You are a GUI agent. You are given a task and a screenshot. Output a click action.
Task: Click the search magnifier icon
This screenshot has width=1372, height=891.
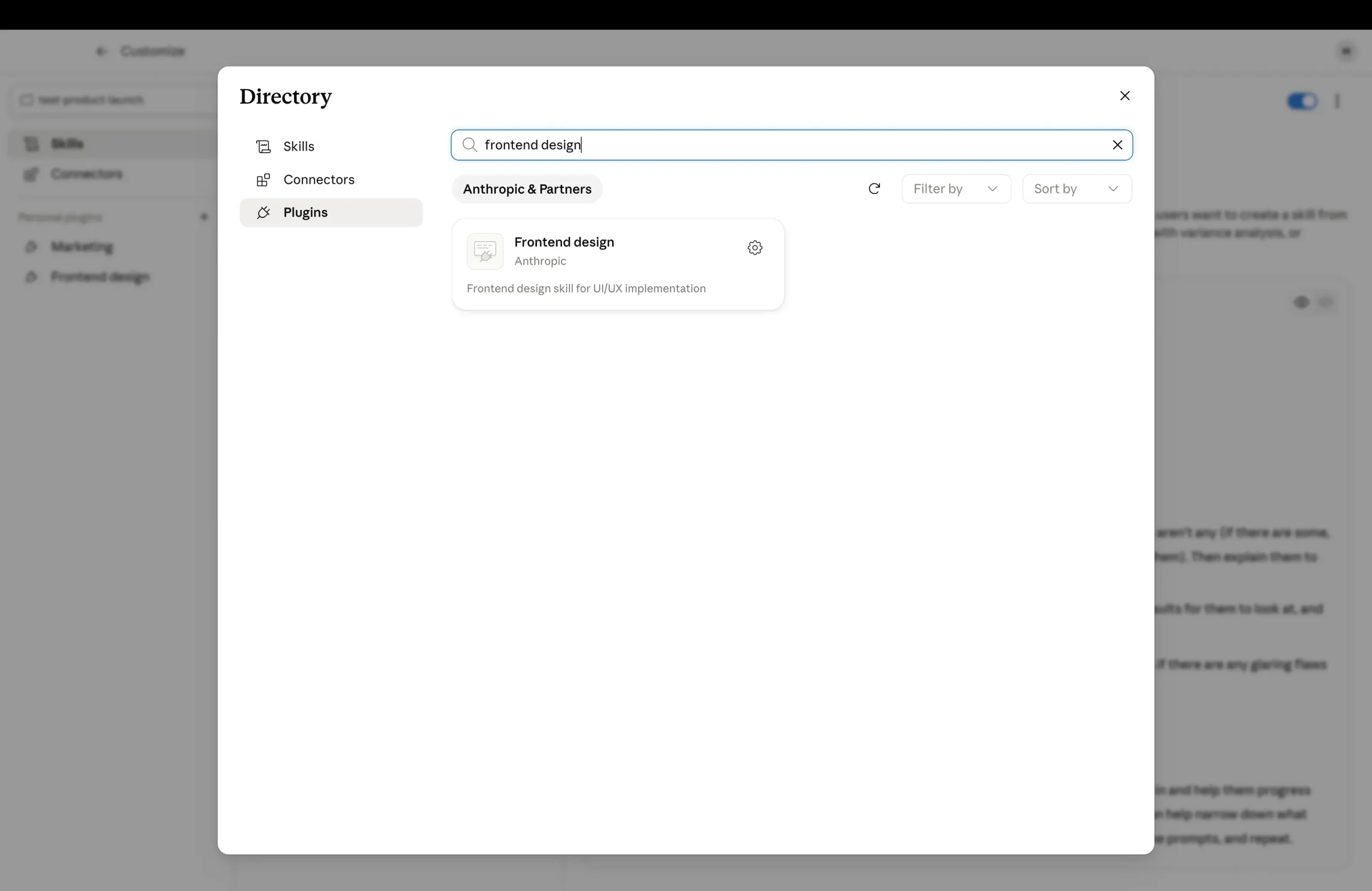470,145
